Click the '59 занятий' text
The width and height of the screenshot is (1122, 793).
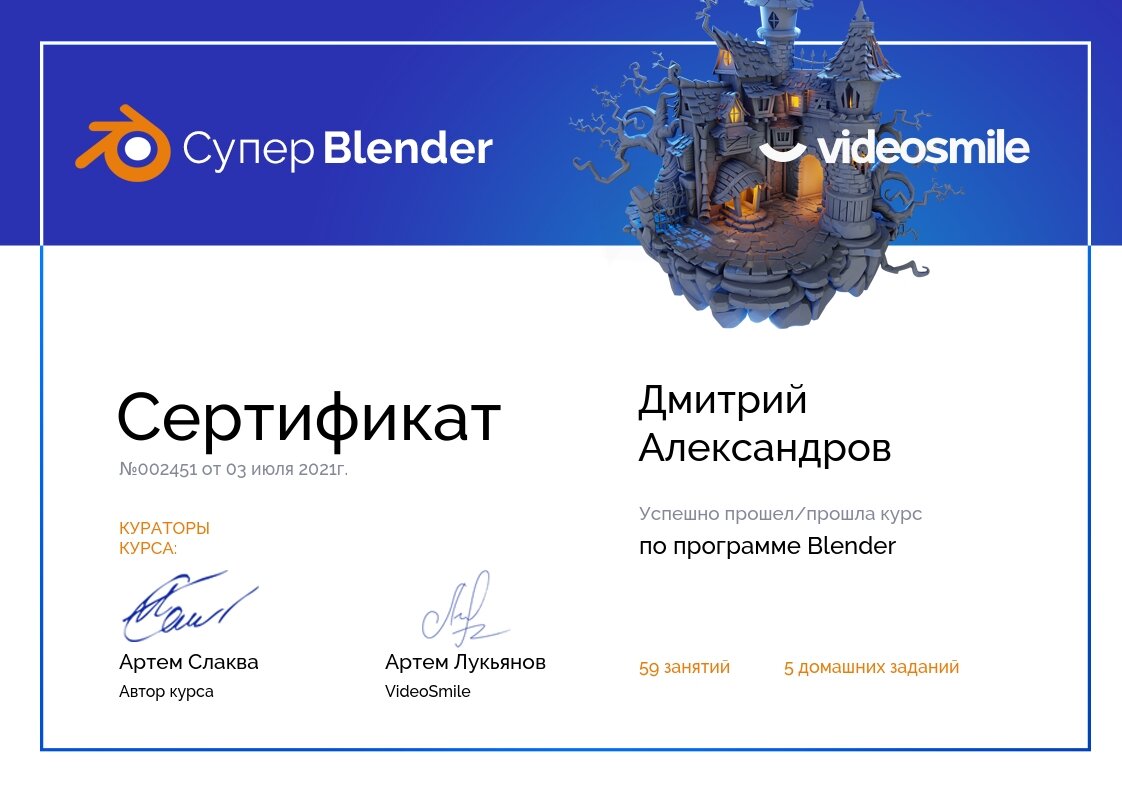click(684, 667)
